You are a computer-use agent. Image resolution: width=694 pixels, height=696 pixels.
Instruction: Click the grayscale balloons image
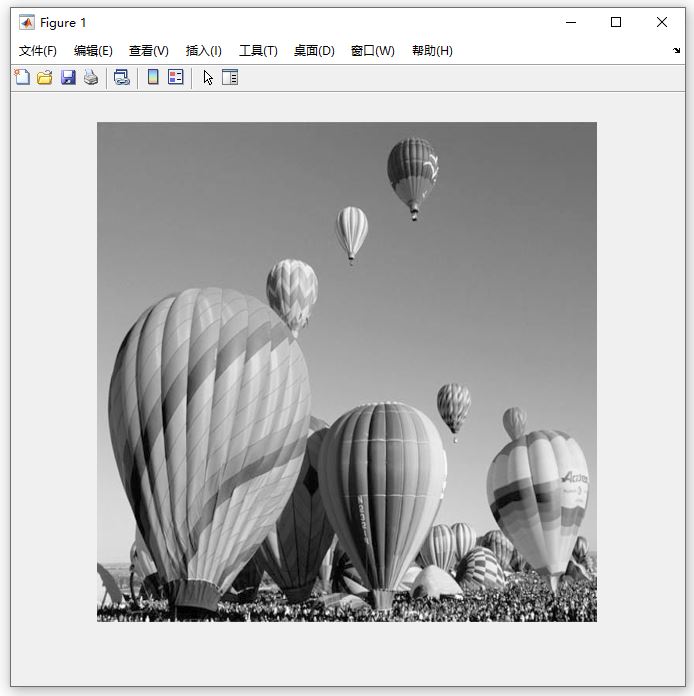[347, 372]
